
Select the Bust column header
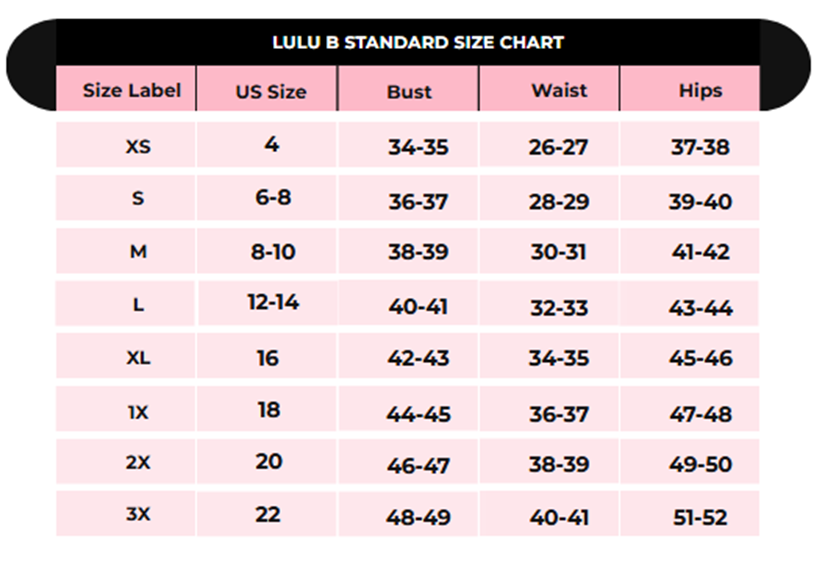coord(410,92)
